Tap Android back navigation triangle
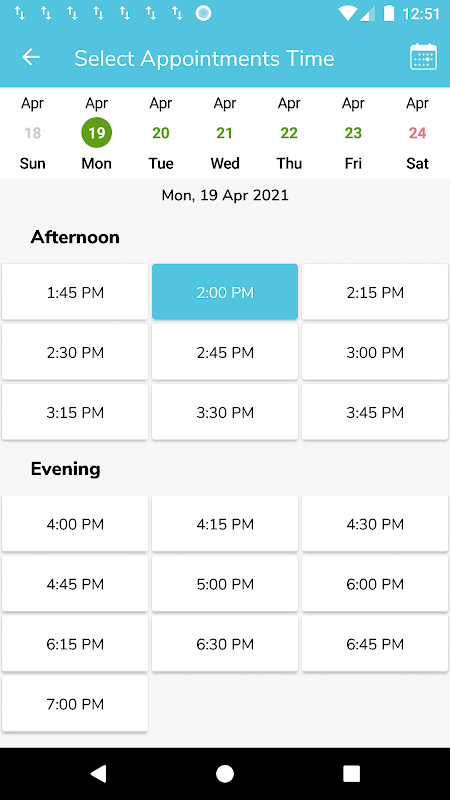The height and width of the screenshot is (800, 450). point(98,773)
